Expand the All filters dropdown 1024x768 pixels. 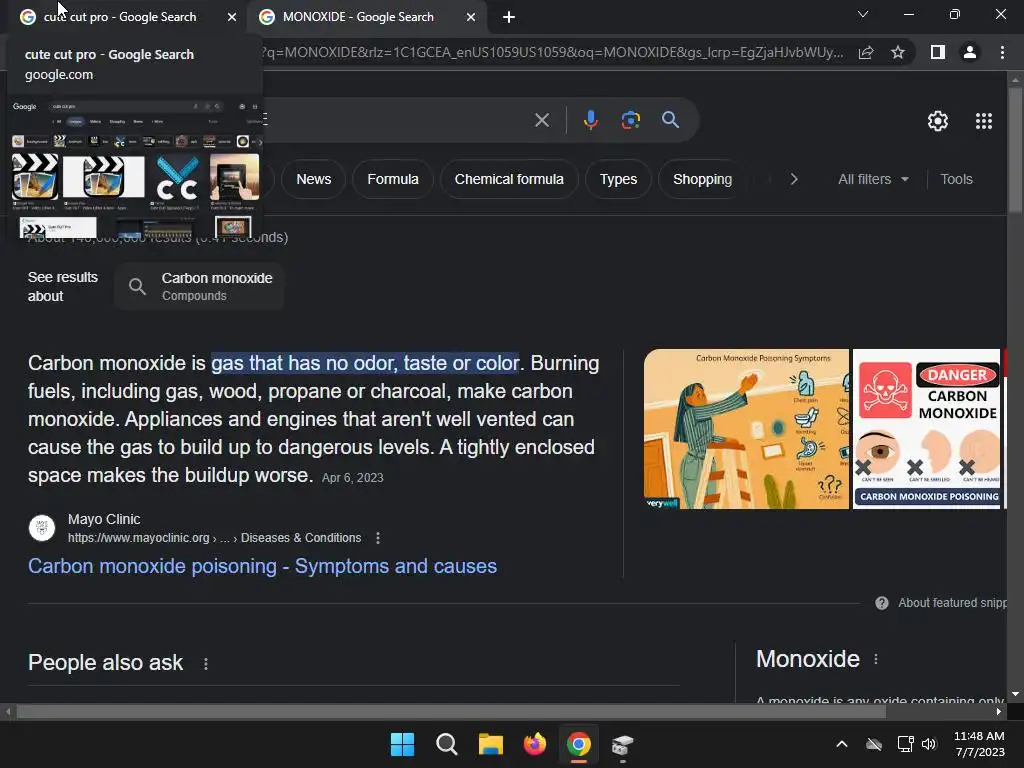tap(873, 179)
